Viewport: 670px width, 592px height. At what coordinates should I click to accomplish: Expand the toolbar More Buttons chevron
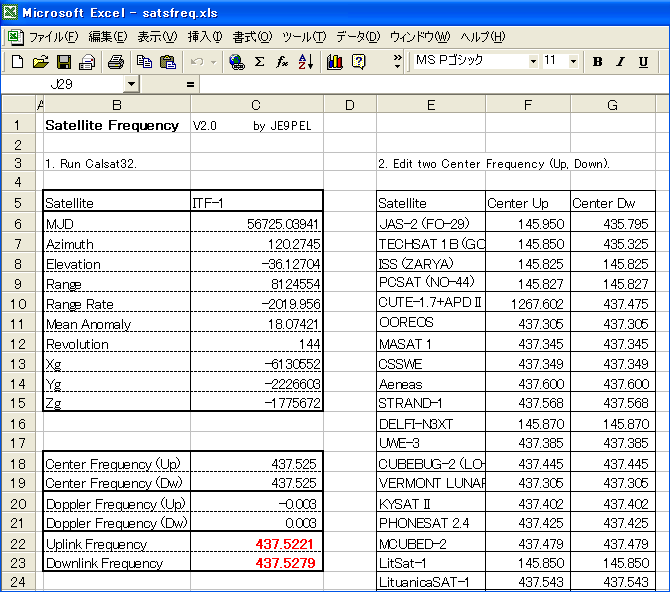tap(397, 62)
